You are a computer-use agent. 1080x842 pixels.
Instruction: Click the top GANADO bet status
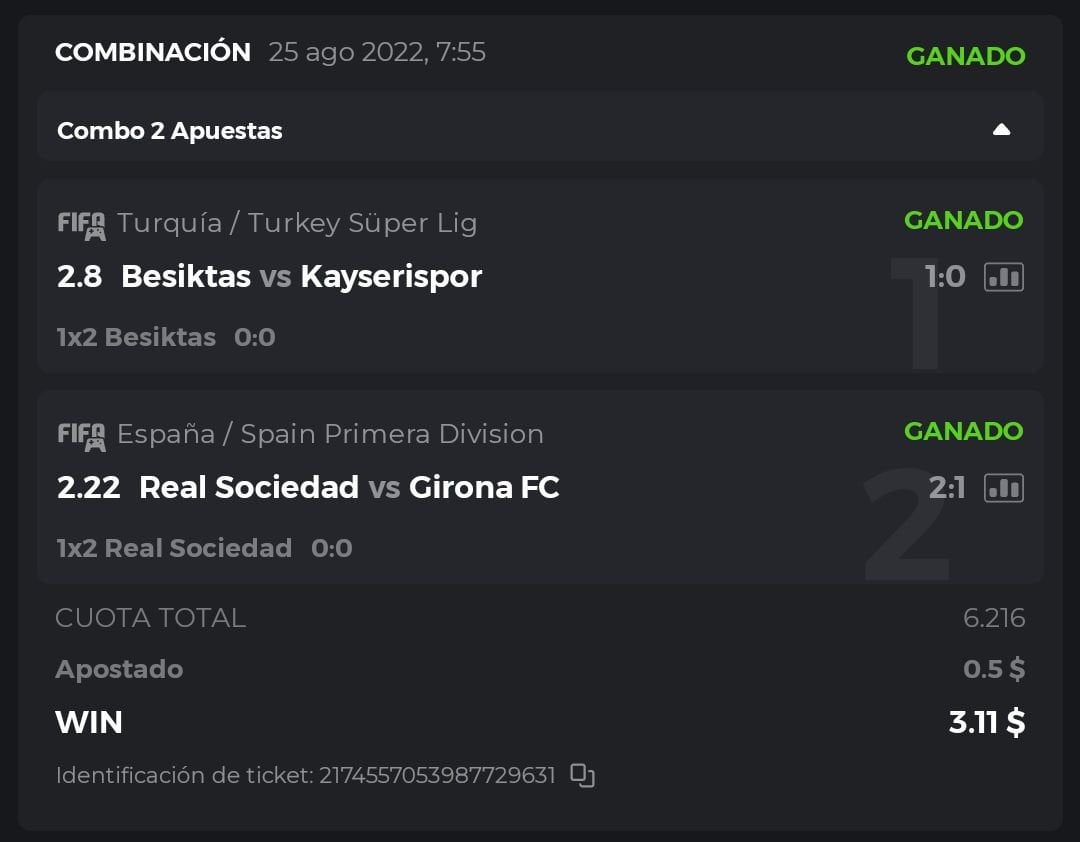pos(965,56)
